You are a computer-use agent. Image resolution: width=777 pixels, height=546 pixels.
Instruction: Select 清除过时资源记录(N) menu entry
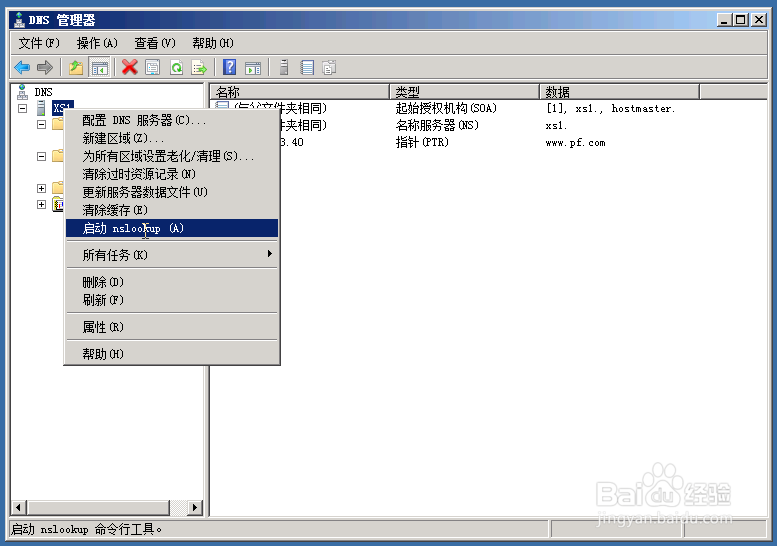(x=172, y=174)
